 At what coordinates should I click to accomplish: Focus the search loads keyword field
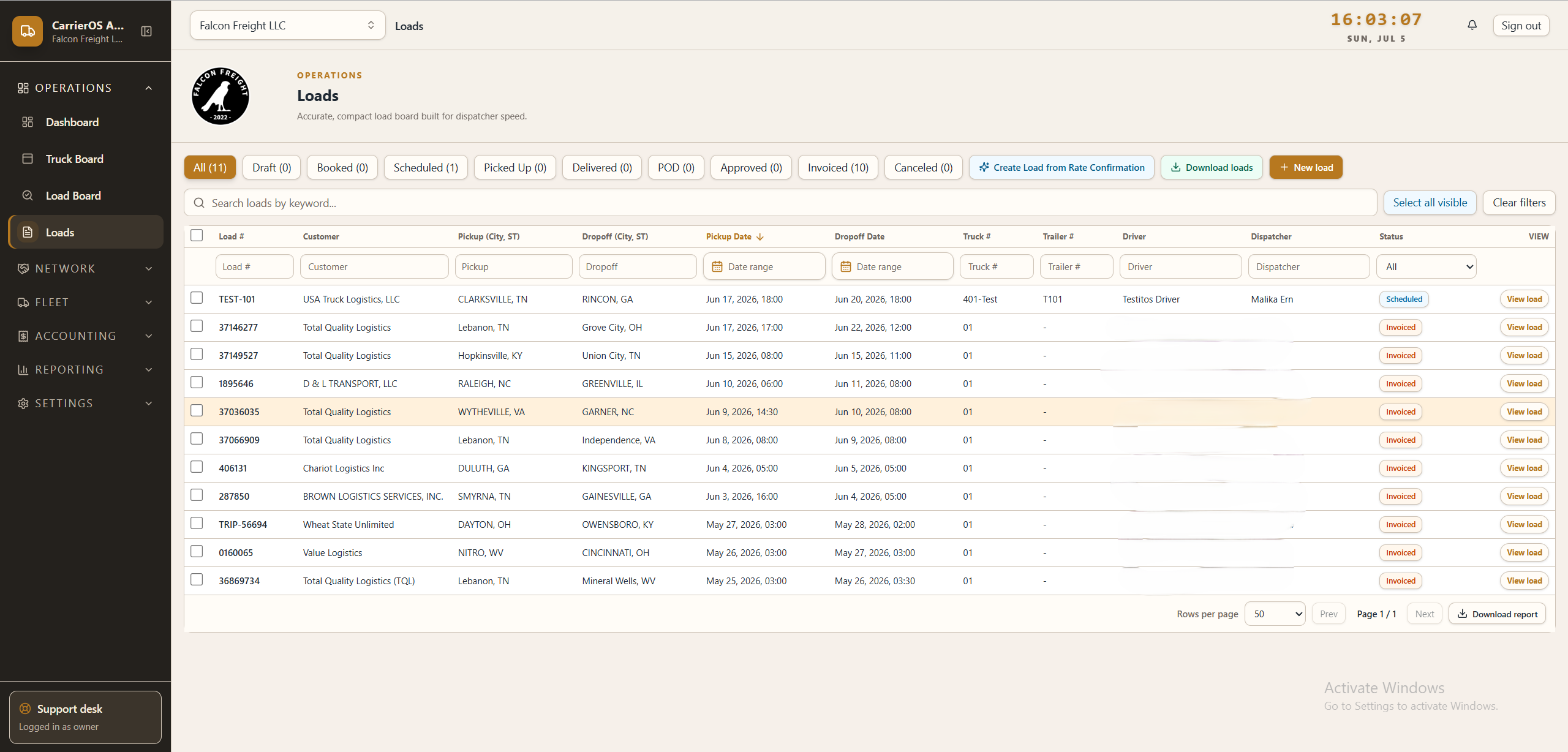click(x=780, y=203)
